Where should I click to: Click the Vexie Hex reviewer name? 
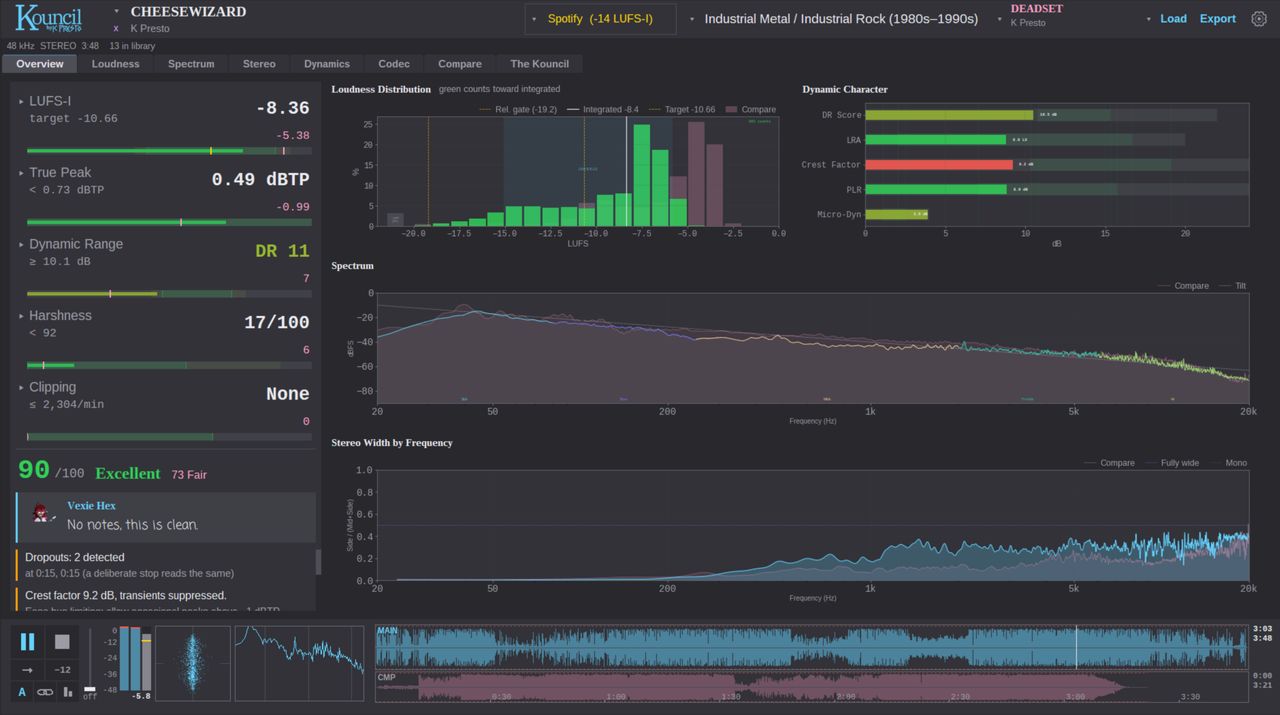(91, 506)
